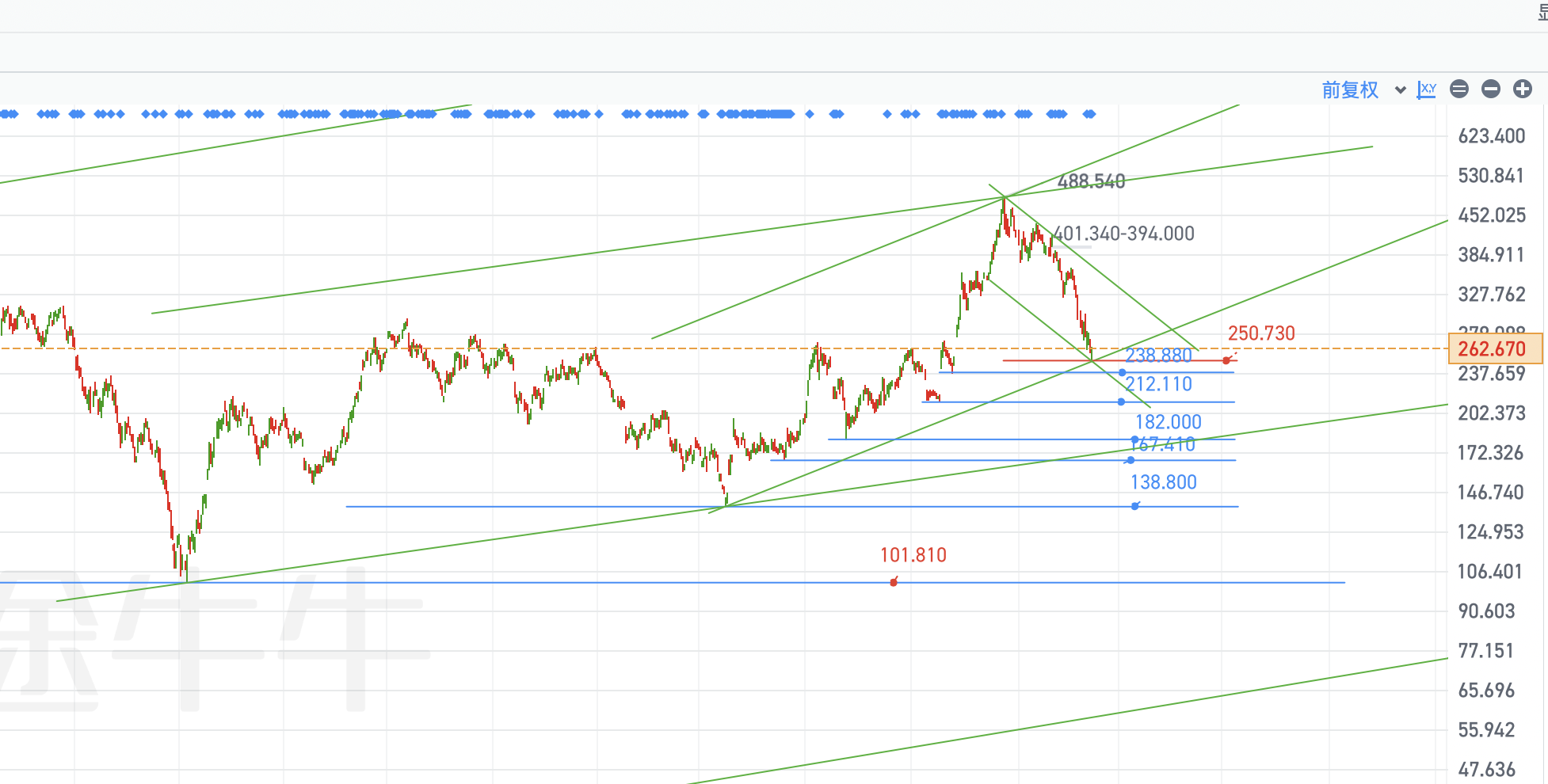Click the 623.400 axis value

[1492, 136]
